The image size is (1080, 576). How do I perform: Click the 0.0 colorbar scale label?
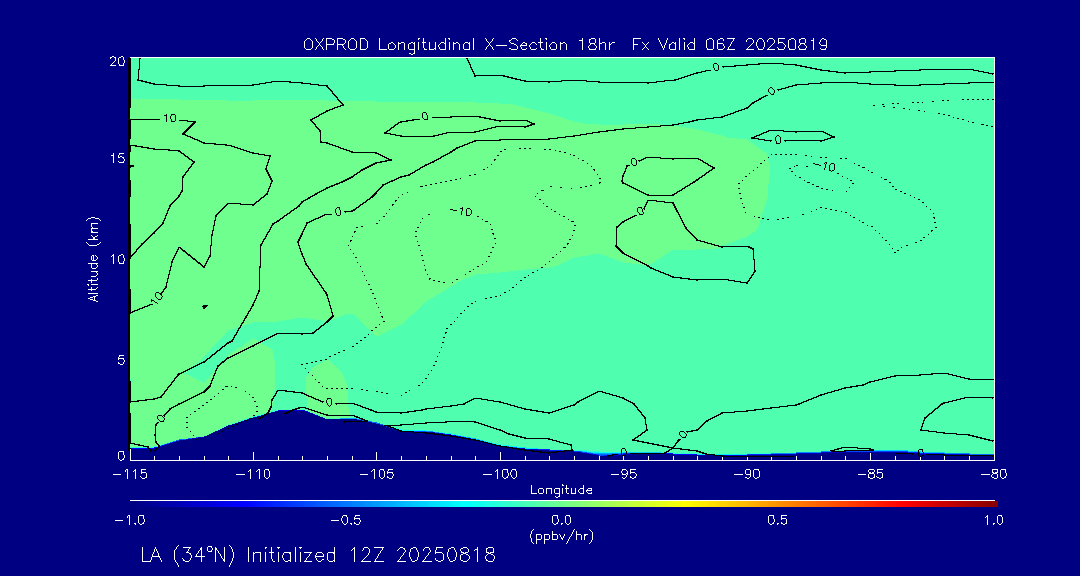pyautogui.click(x=561, y=520)
